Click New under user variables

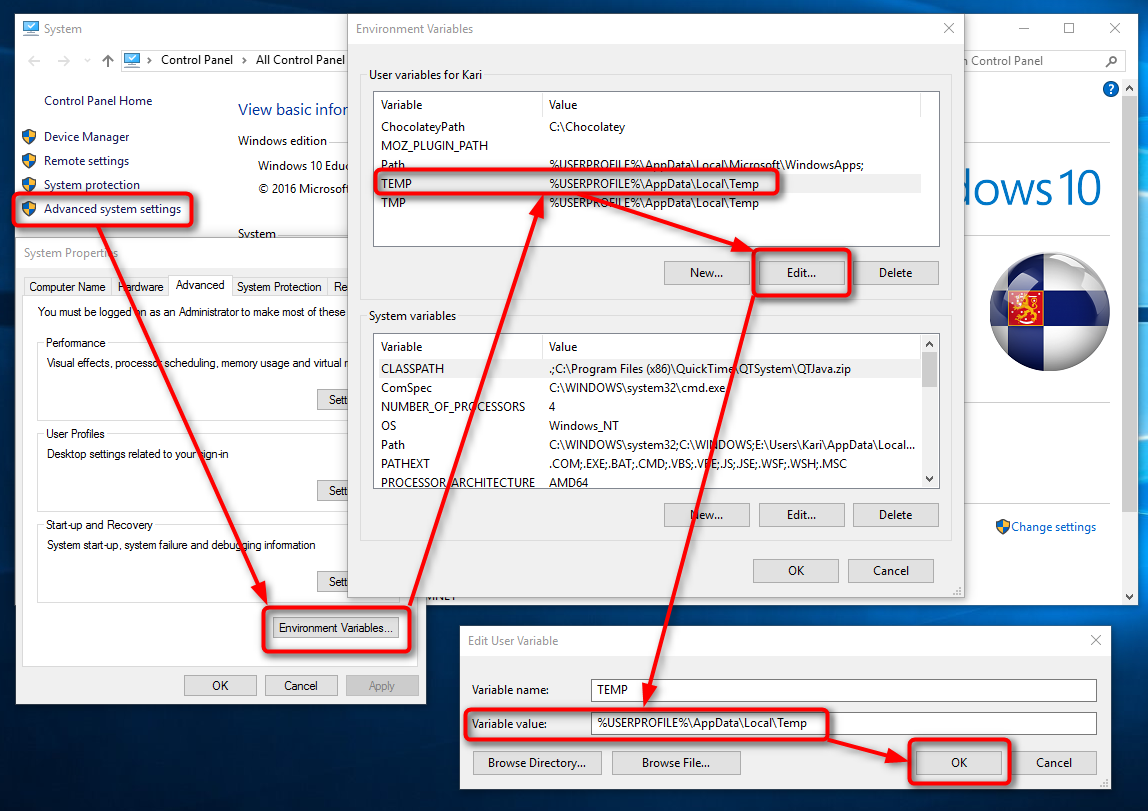(707, 273)
